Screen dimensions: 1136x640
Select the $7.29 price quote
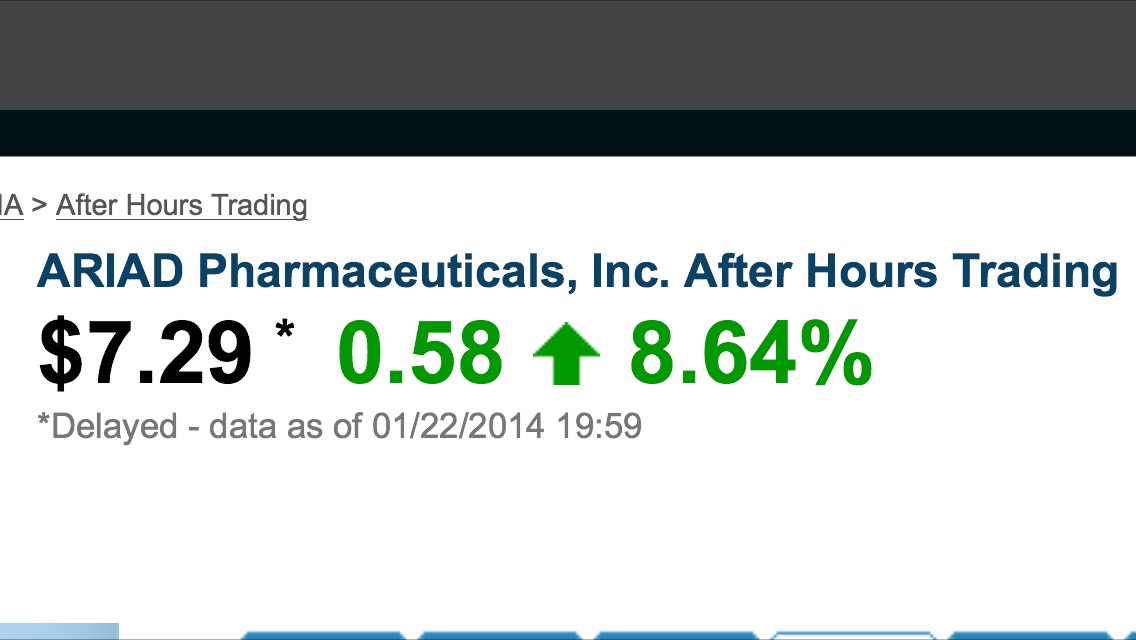click(145, 354)
